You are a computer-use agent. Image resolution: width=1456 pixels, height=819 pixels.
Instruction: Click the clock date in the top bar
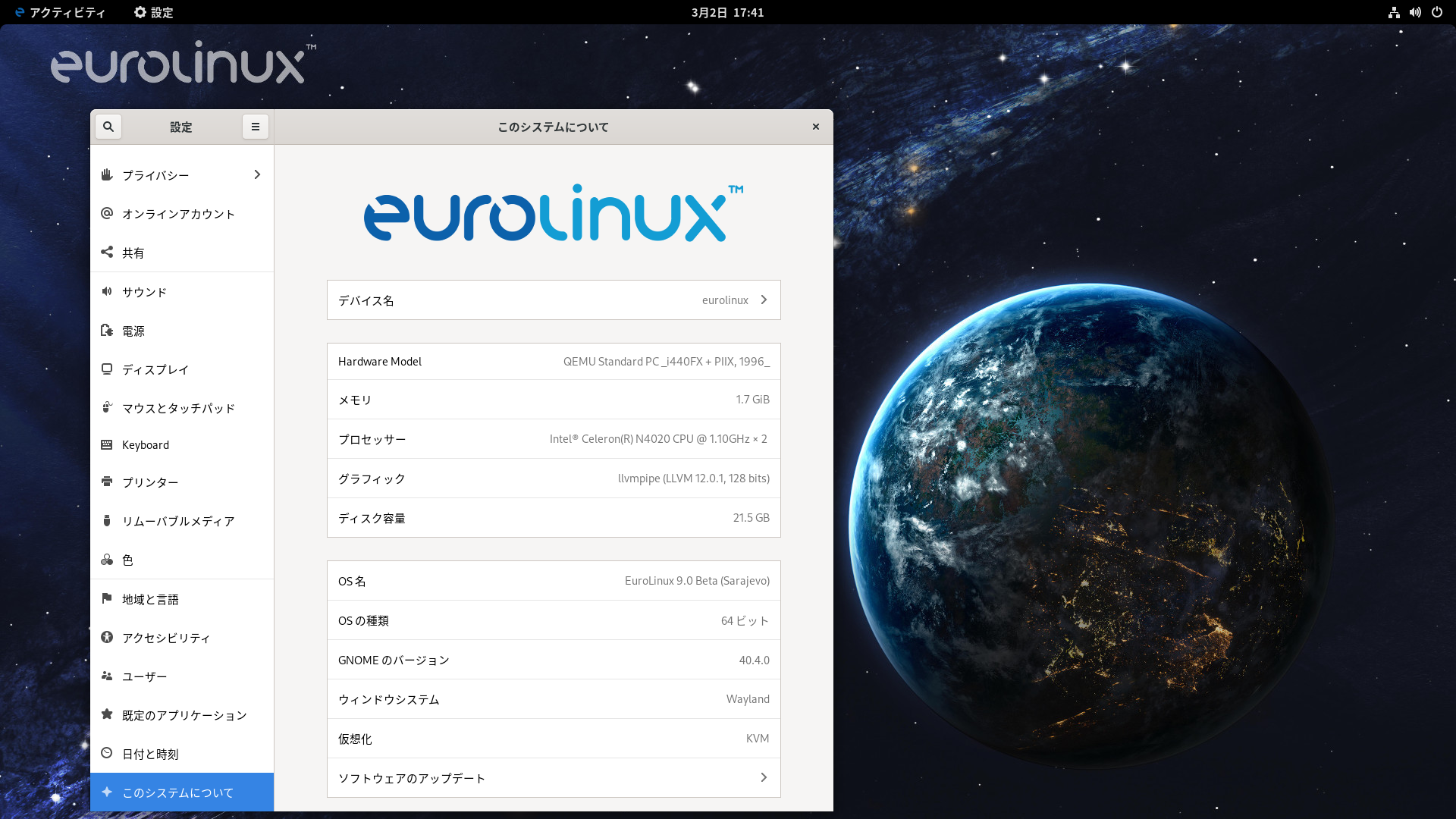(727, 12)
